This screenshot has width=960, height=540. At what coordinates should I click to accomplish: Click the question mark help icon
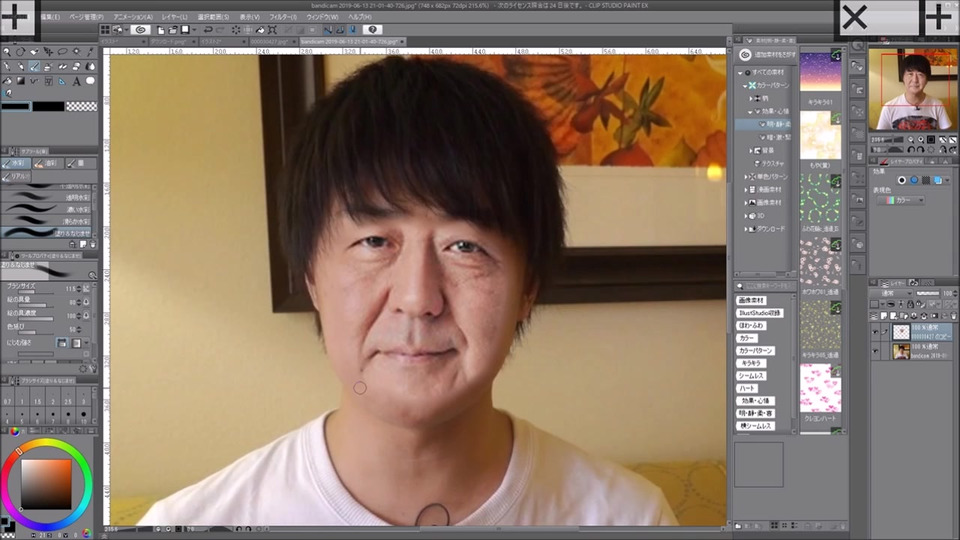372,30
